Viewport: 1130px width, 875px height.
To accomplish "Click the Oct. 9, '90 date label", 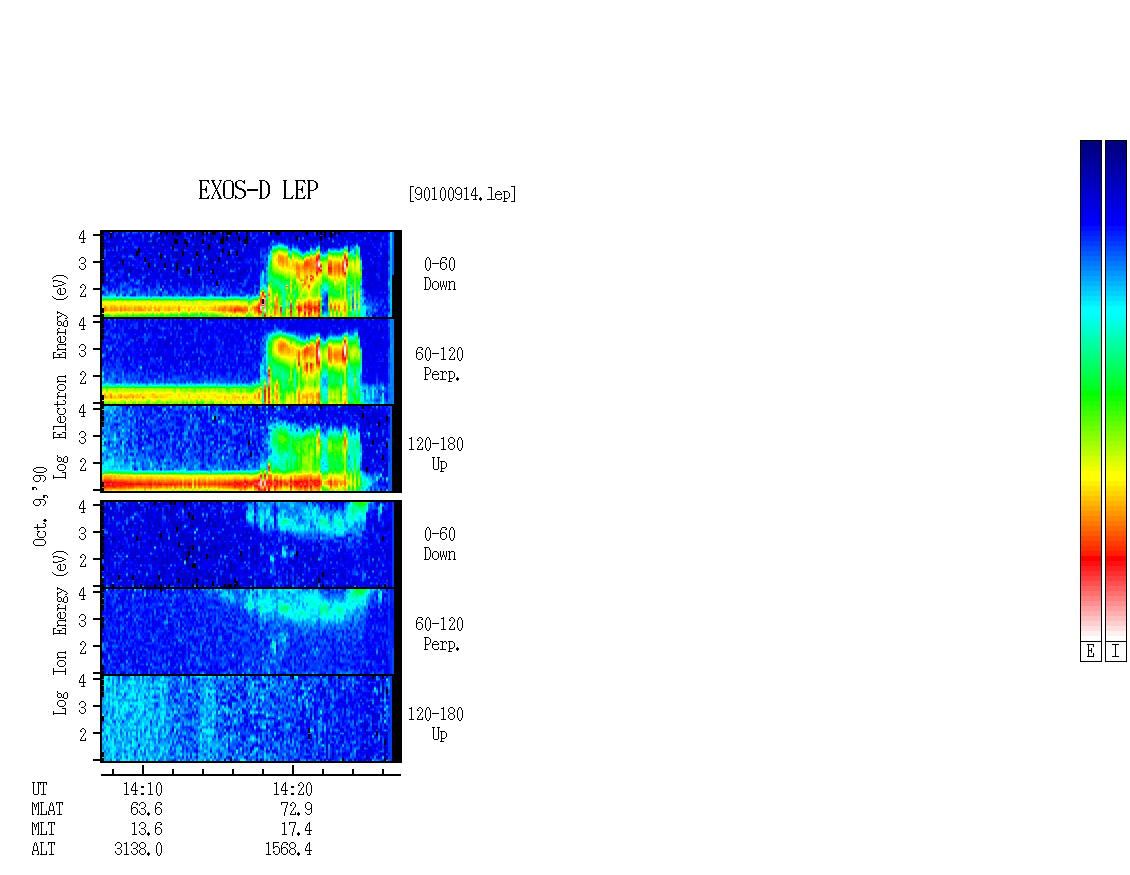I will [40, 506].
